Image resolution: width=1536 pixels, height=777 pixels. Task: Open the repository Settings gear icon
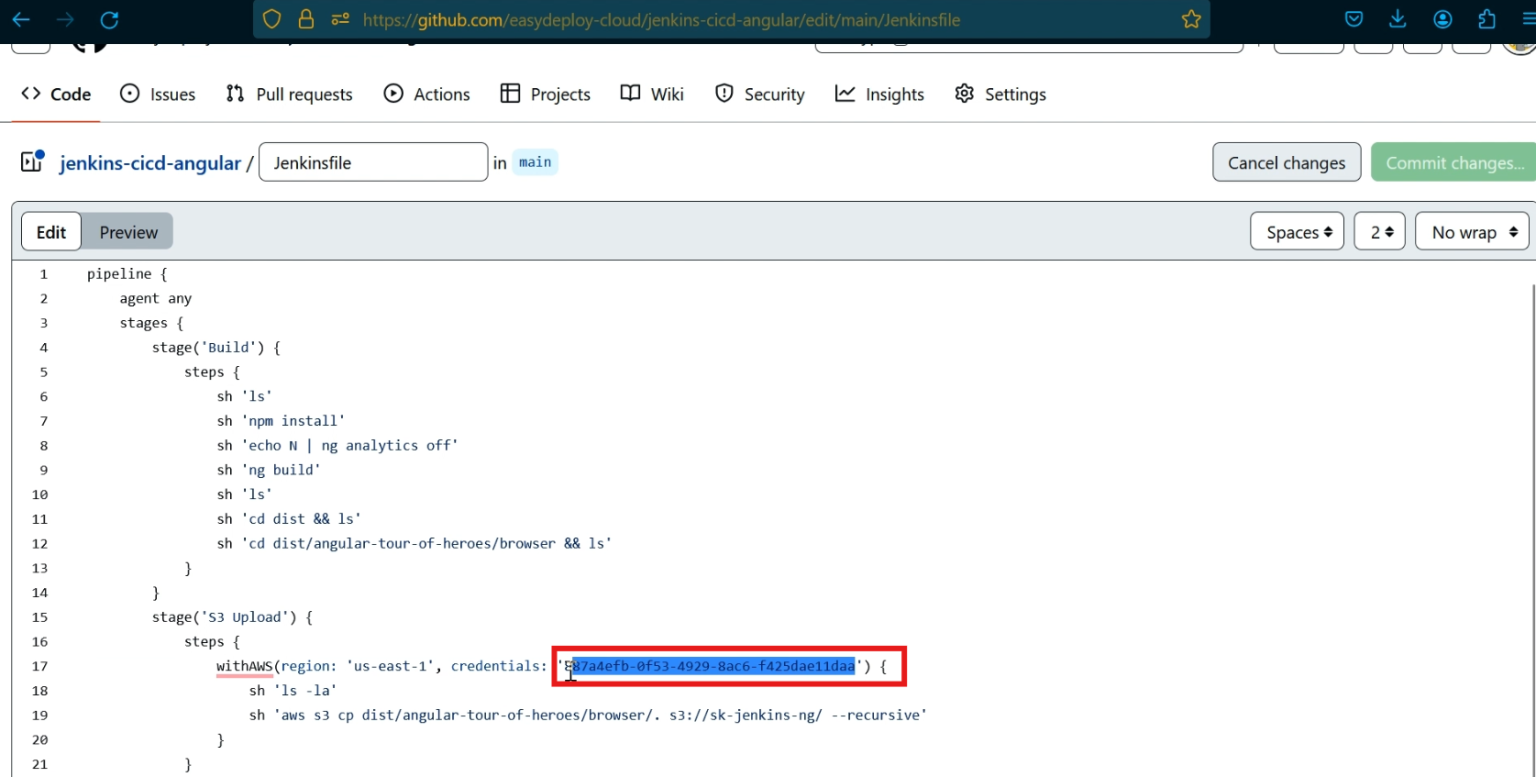964,93
